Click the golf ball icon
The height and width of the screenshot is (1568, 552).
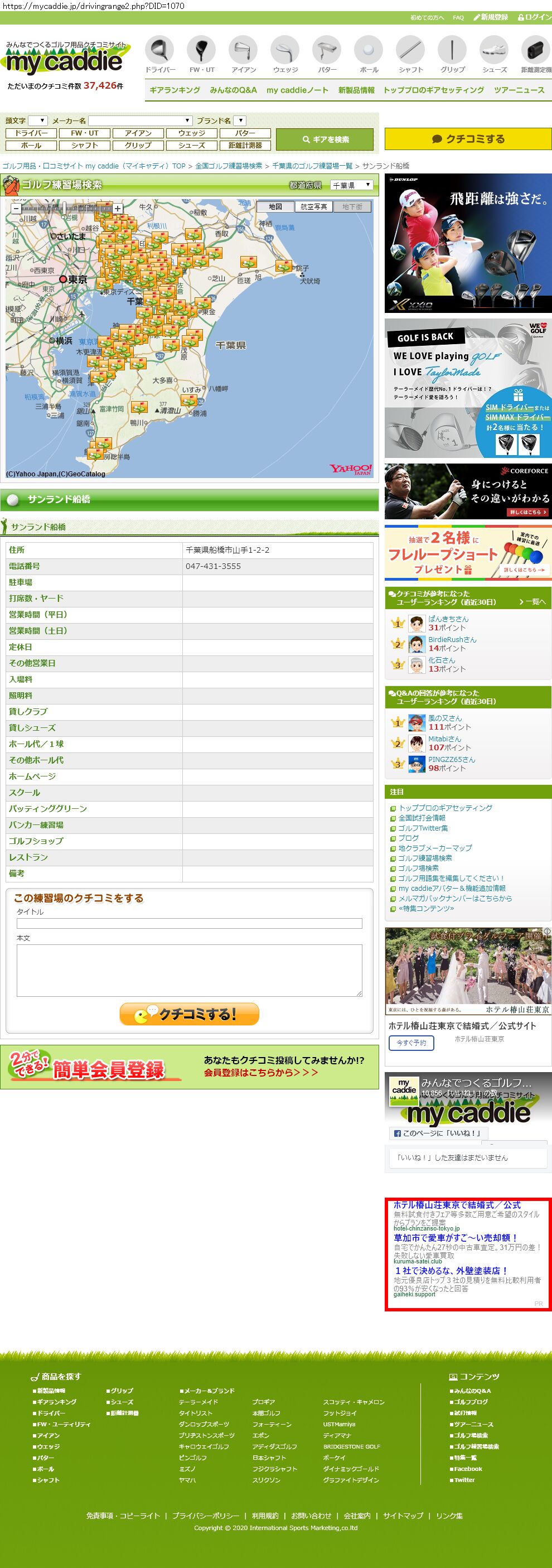[x=368, y=50]
